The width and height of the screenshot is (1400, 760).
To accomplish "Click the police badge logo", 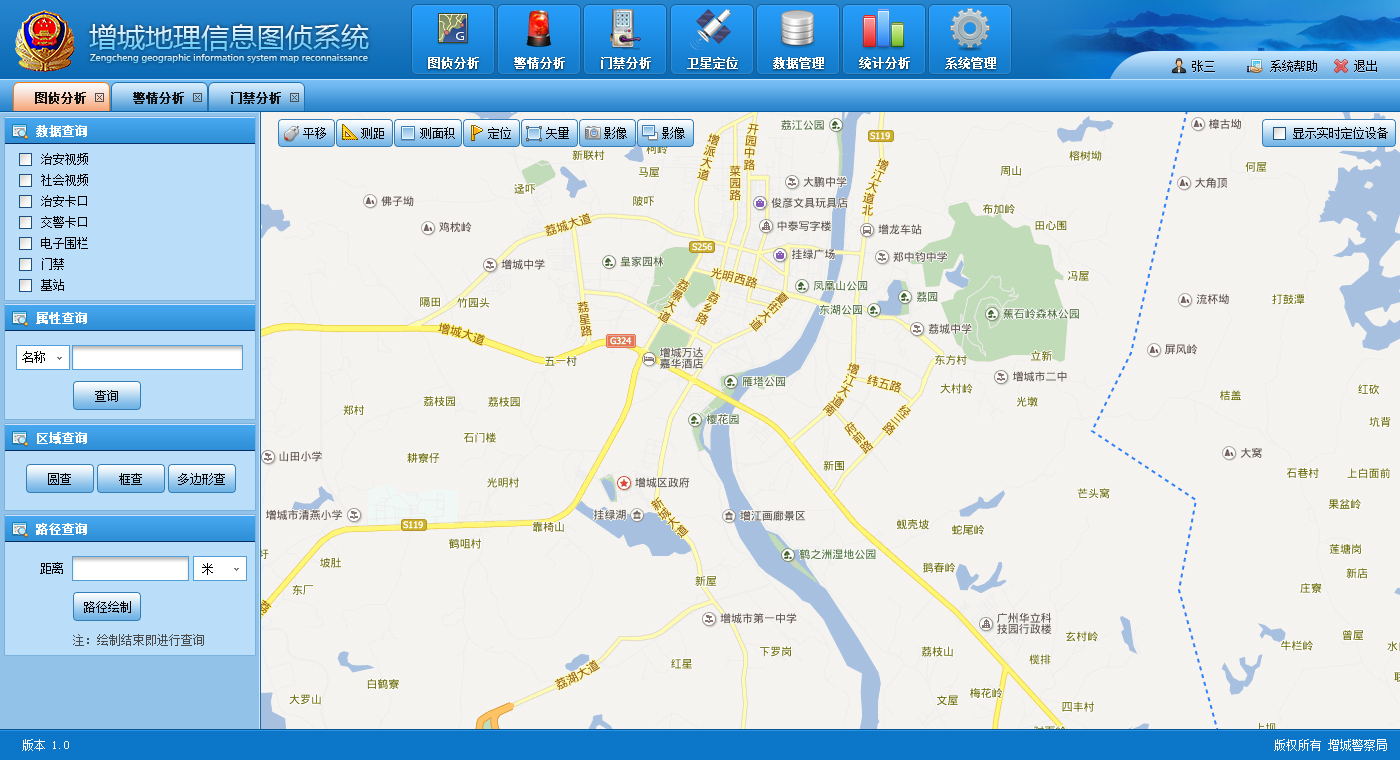I will (x=45, y=40).
